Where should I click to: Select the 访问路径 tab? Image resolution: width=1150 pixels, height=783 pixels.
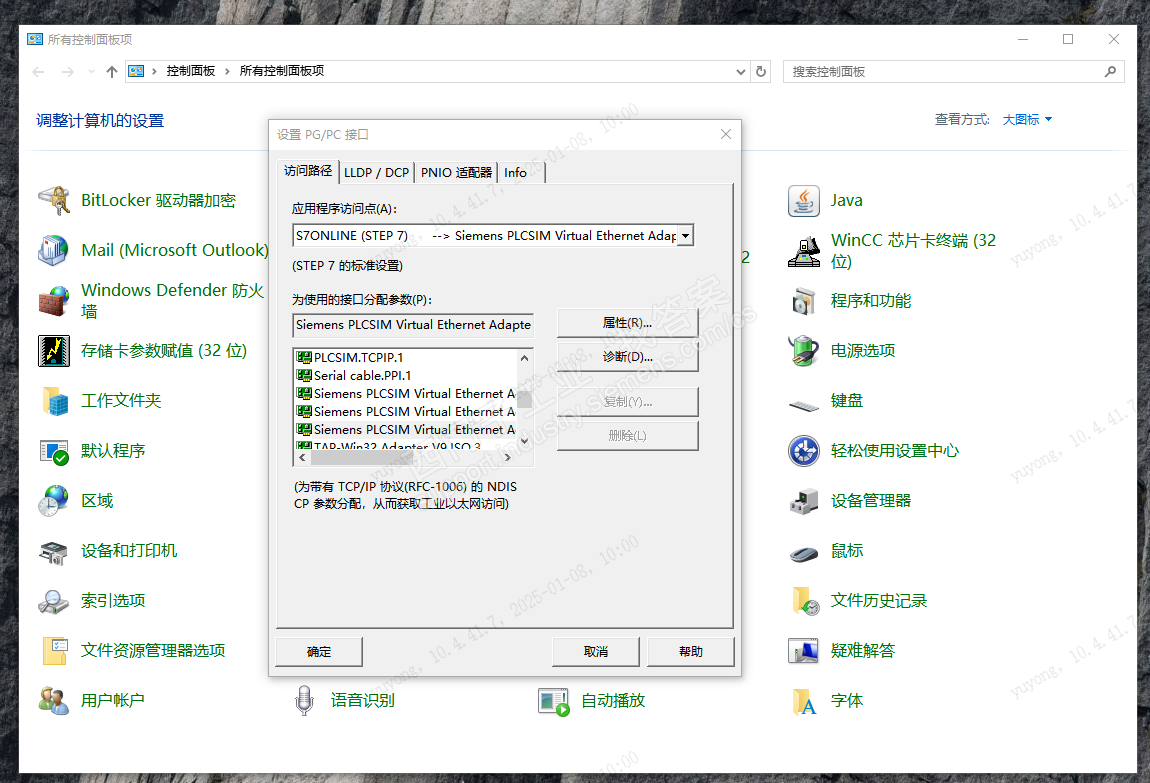pyautogui.click(x=308, y=171)
